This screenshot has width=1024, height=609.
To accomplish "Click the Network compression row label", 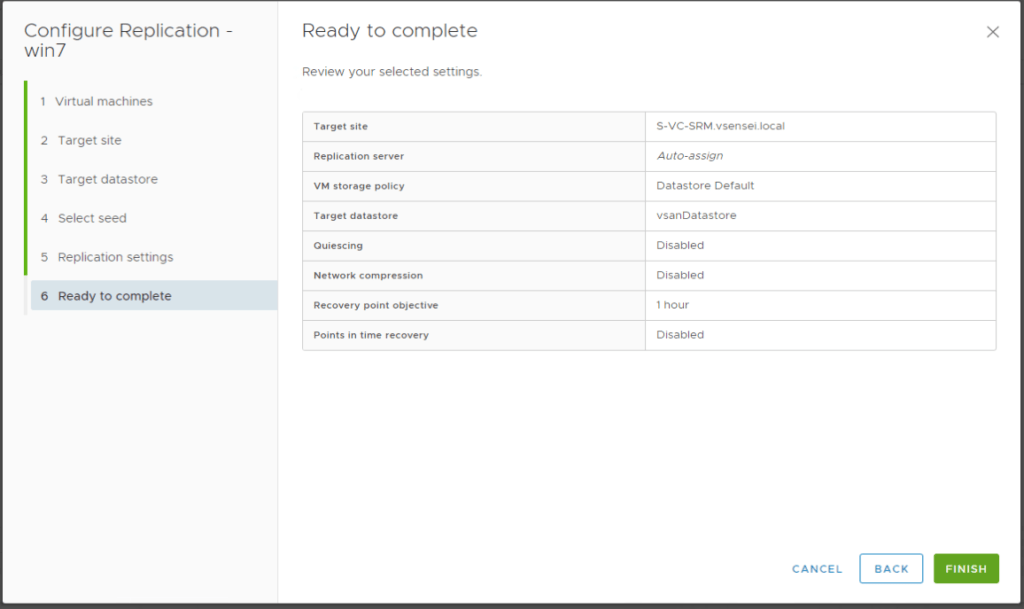I will [367, 275].
